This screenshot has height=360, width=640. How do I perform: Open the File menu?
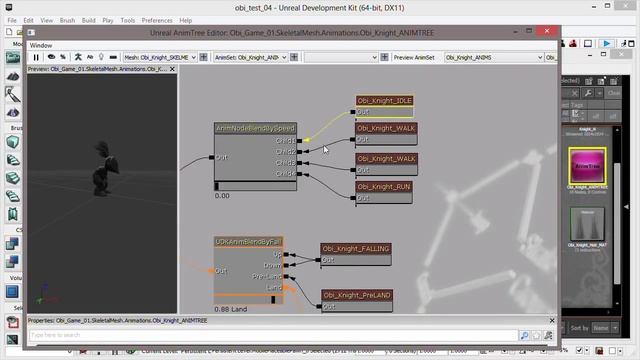(x=12, y=20)
